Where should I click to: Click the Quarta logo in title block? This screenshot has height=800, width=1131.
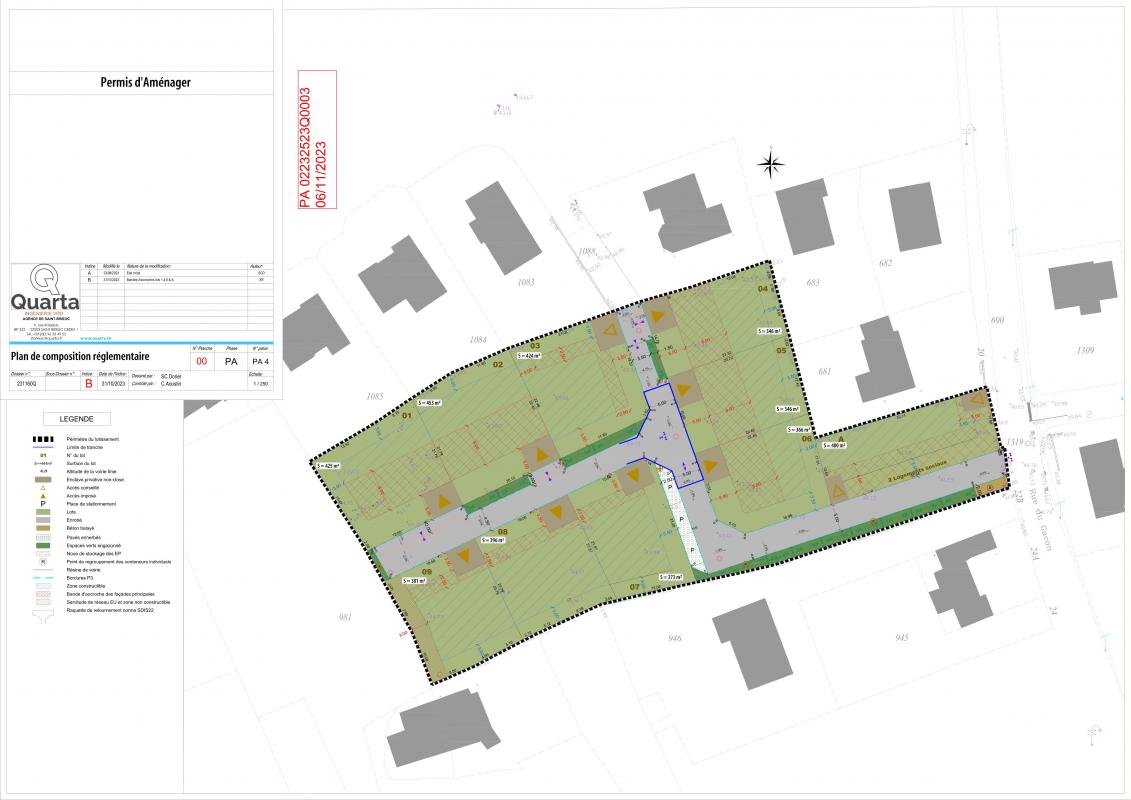tap(44, 294)
